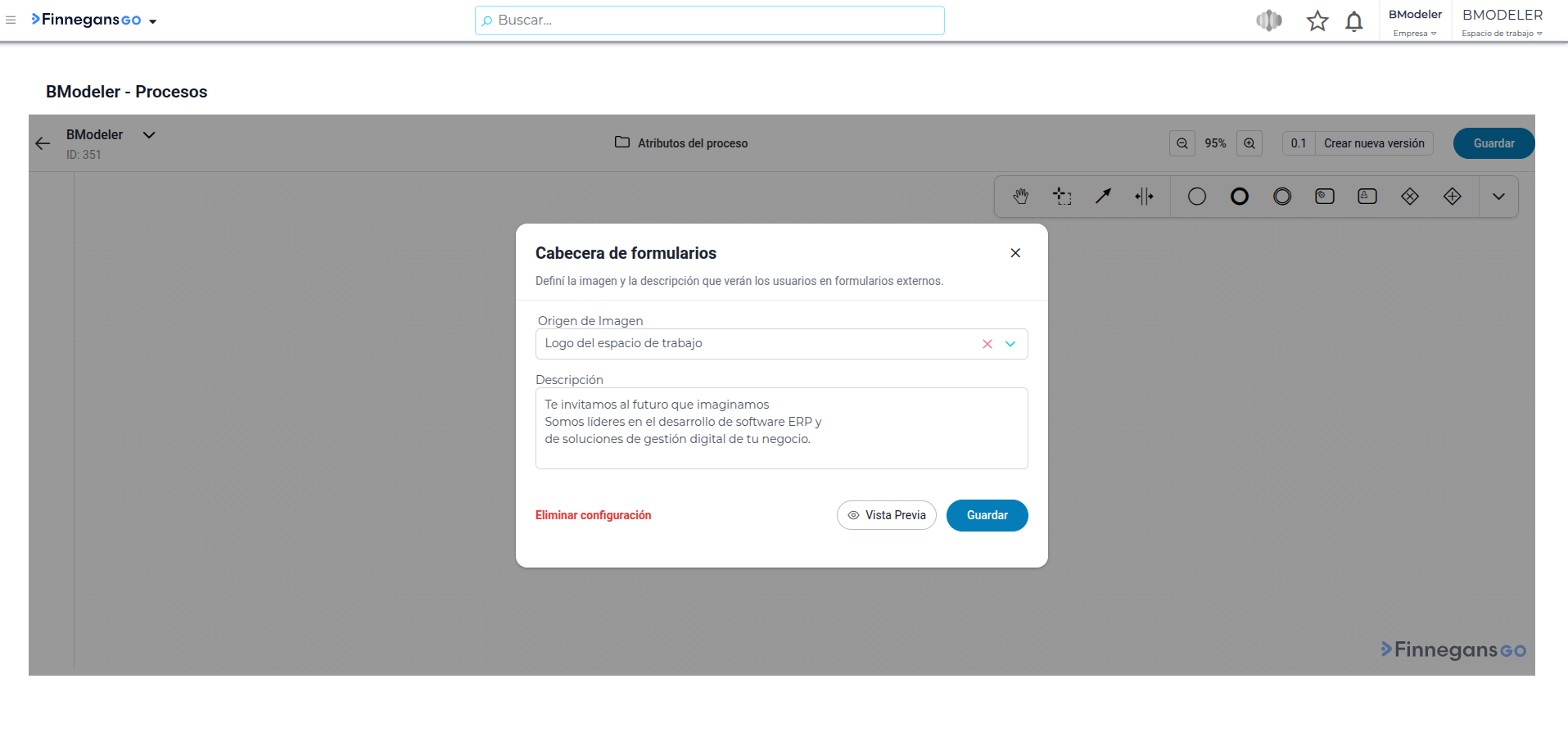
Task: Add an exclusive gateway X diamond
Action: point(1410,197)
